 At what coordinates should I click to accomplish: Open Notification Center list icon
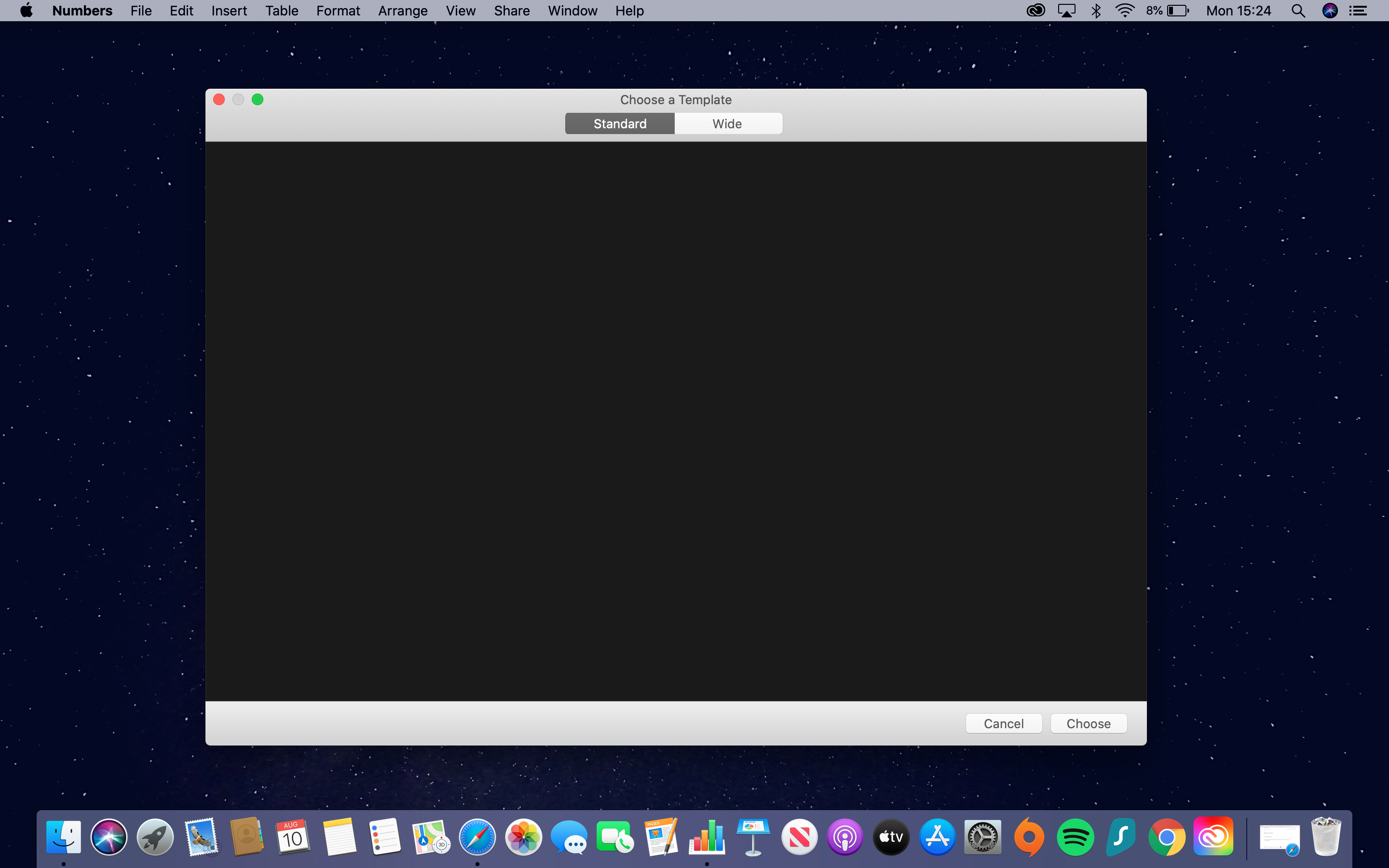coord(1358,11)
